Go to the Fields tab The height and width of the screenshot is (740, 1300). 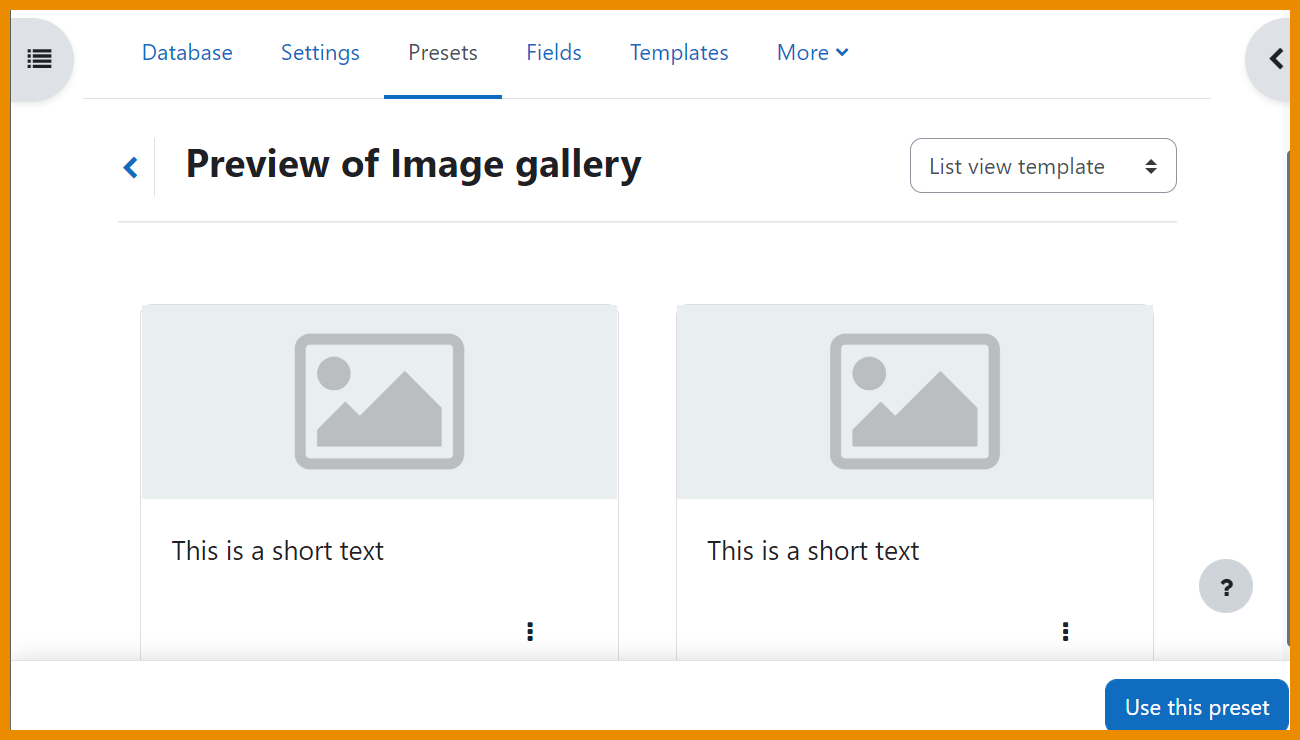coord(554,53)
